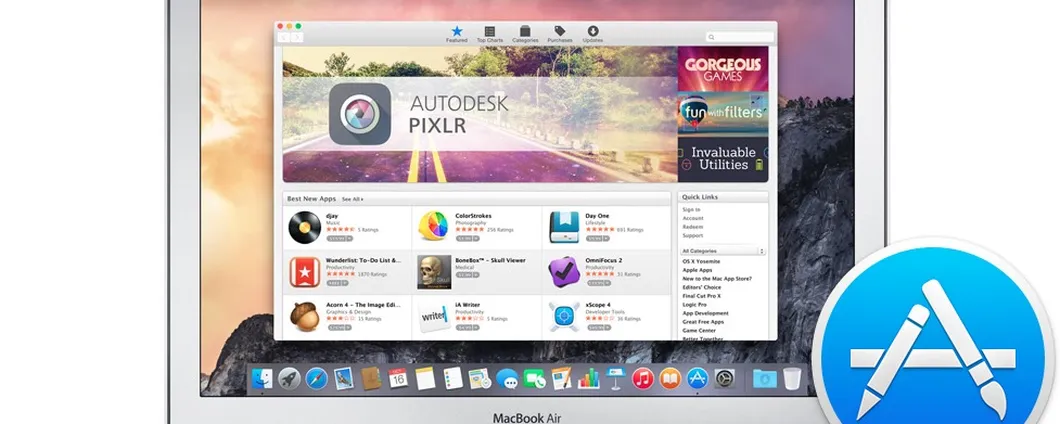The image size is (1060, 424).
Task: Open Calendar icon showing 16
Action: [x=398, y=378]
